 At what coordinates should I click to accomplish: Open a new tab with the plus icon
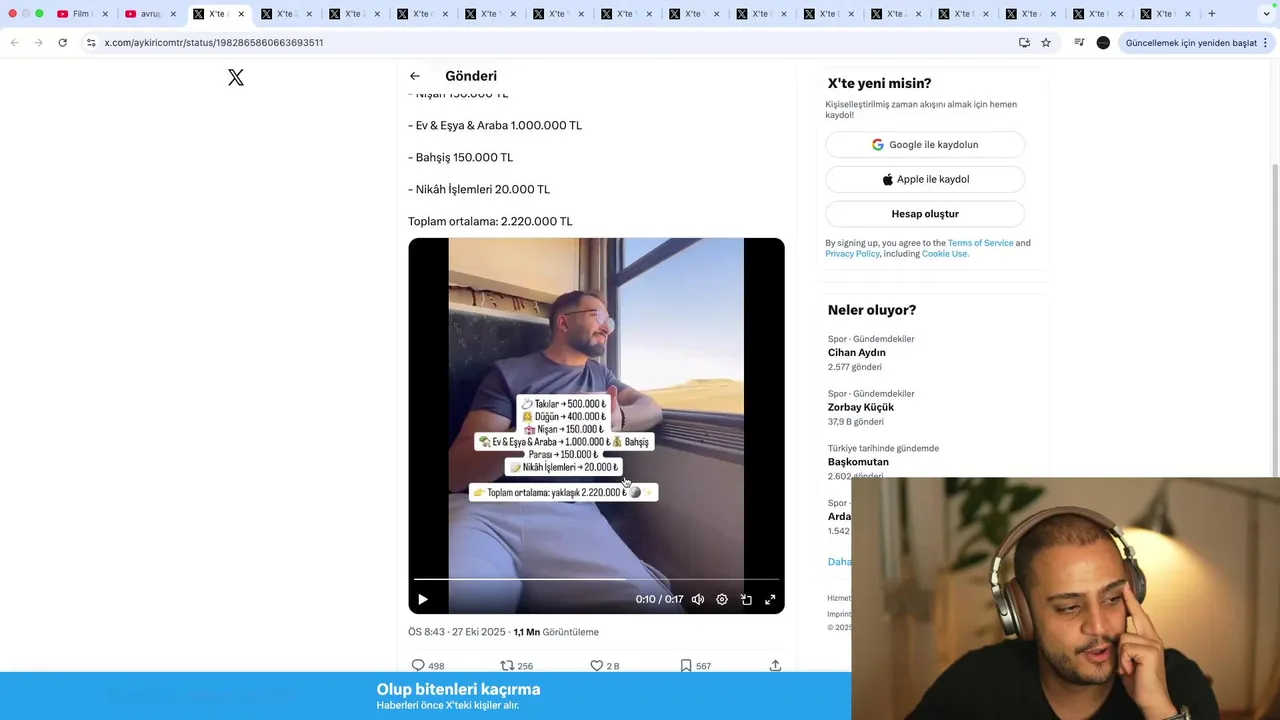[x=1212, y=14]
